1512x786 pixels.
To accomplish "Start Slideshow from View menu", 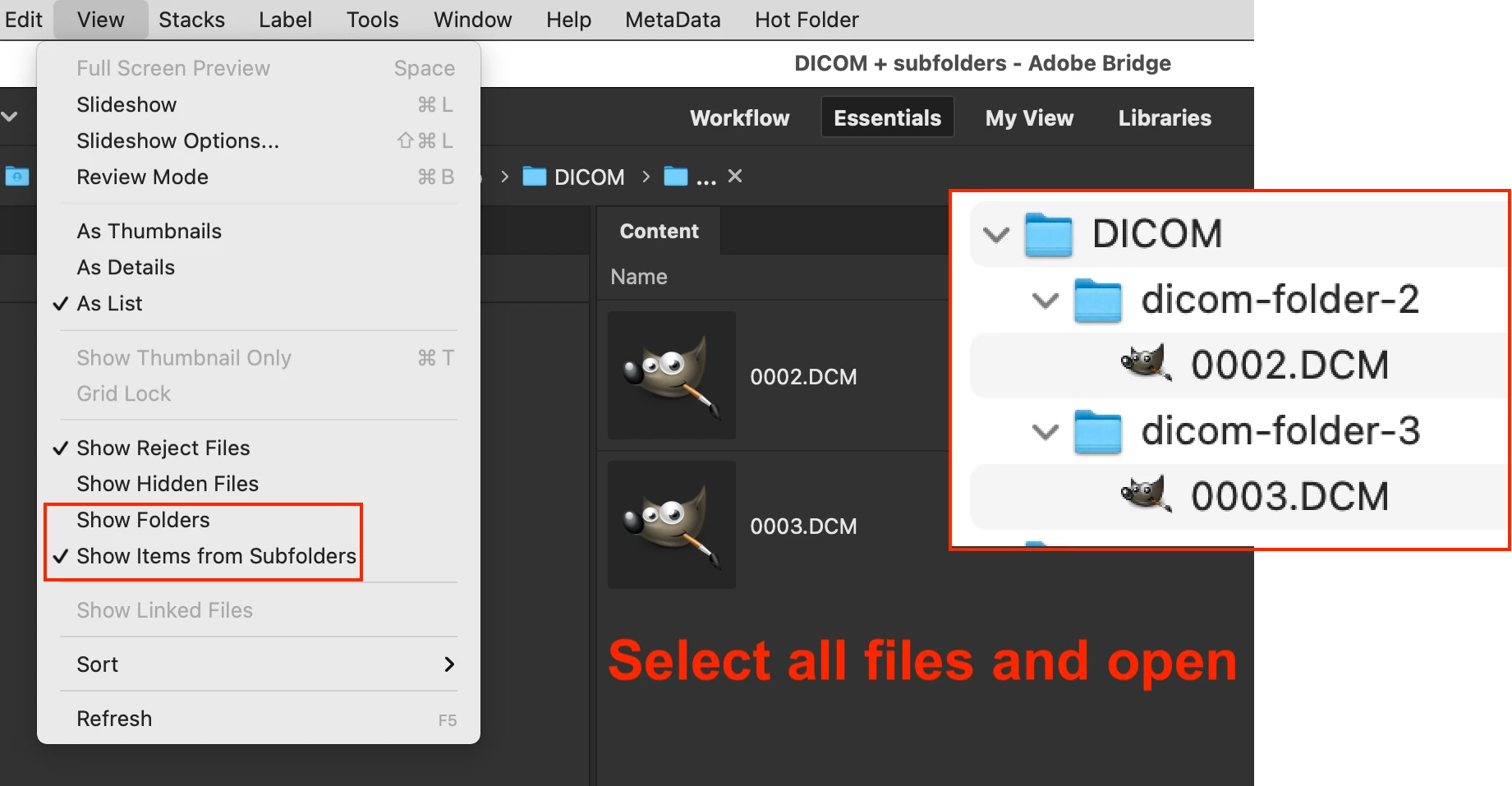I will [x=259, y=105].
